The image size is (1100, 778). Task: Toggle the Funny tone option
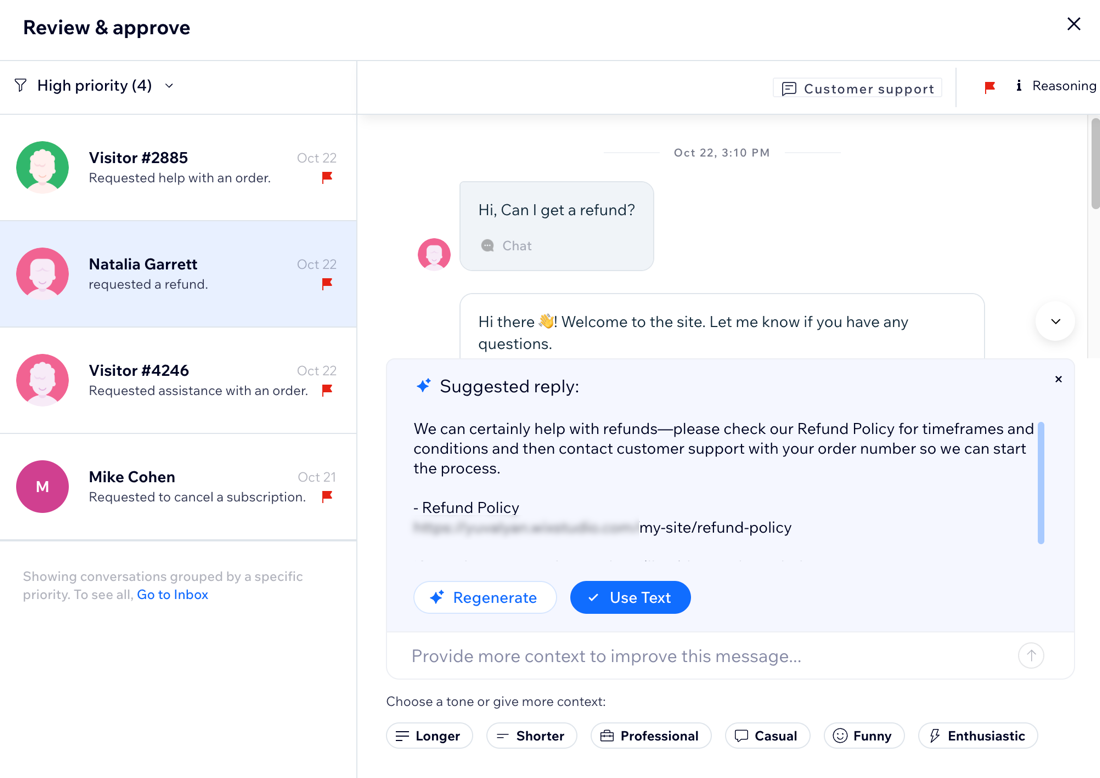pos(864,735)
